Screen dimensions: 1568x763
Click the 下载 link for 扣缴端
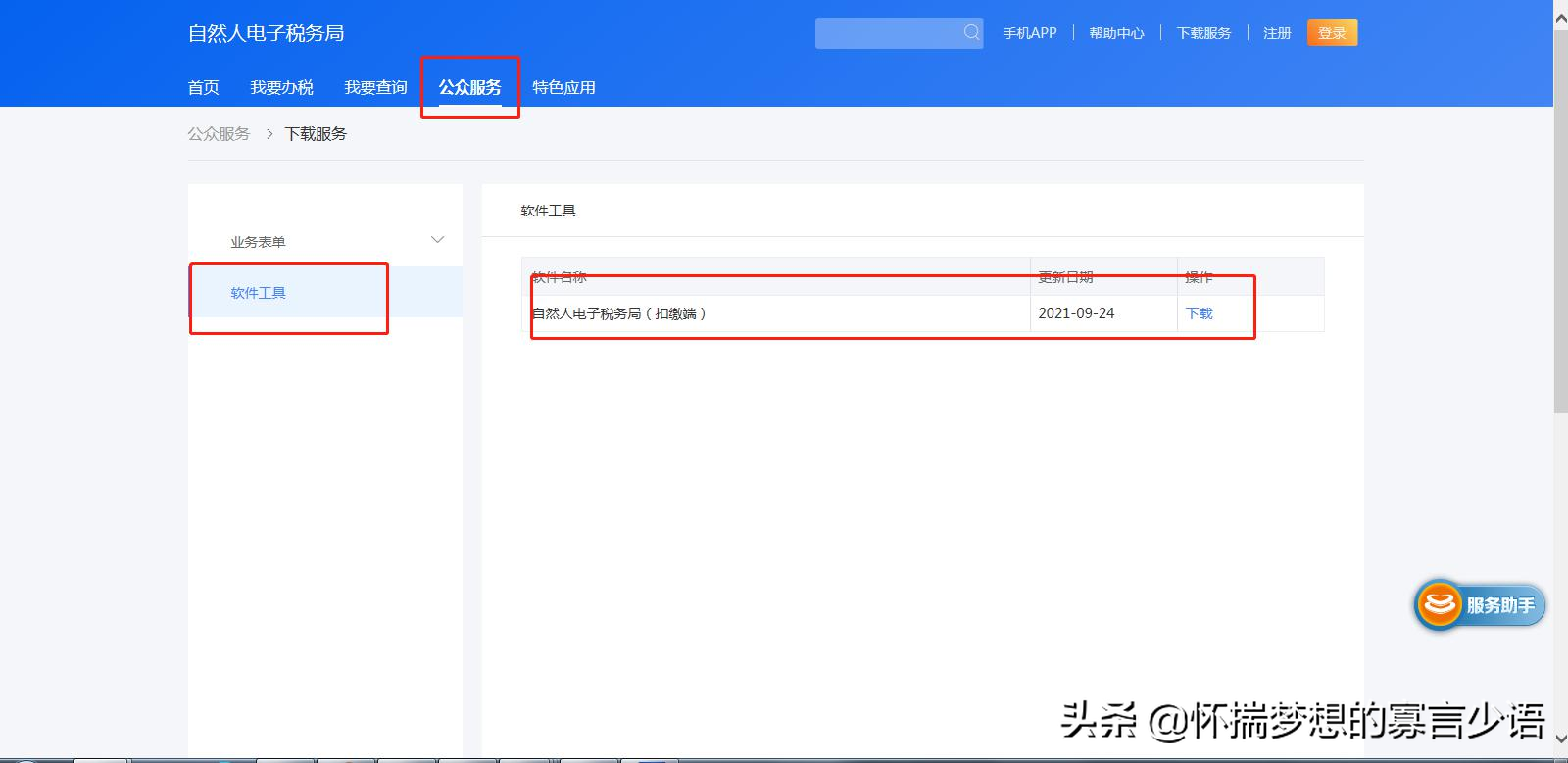pyautogui.click(x=1199, y=313)
